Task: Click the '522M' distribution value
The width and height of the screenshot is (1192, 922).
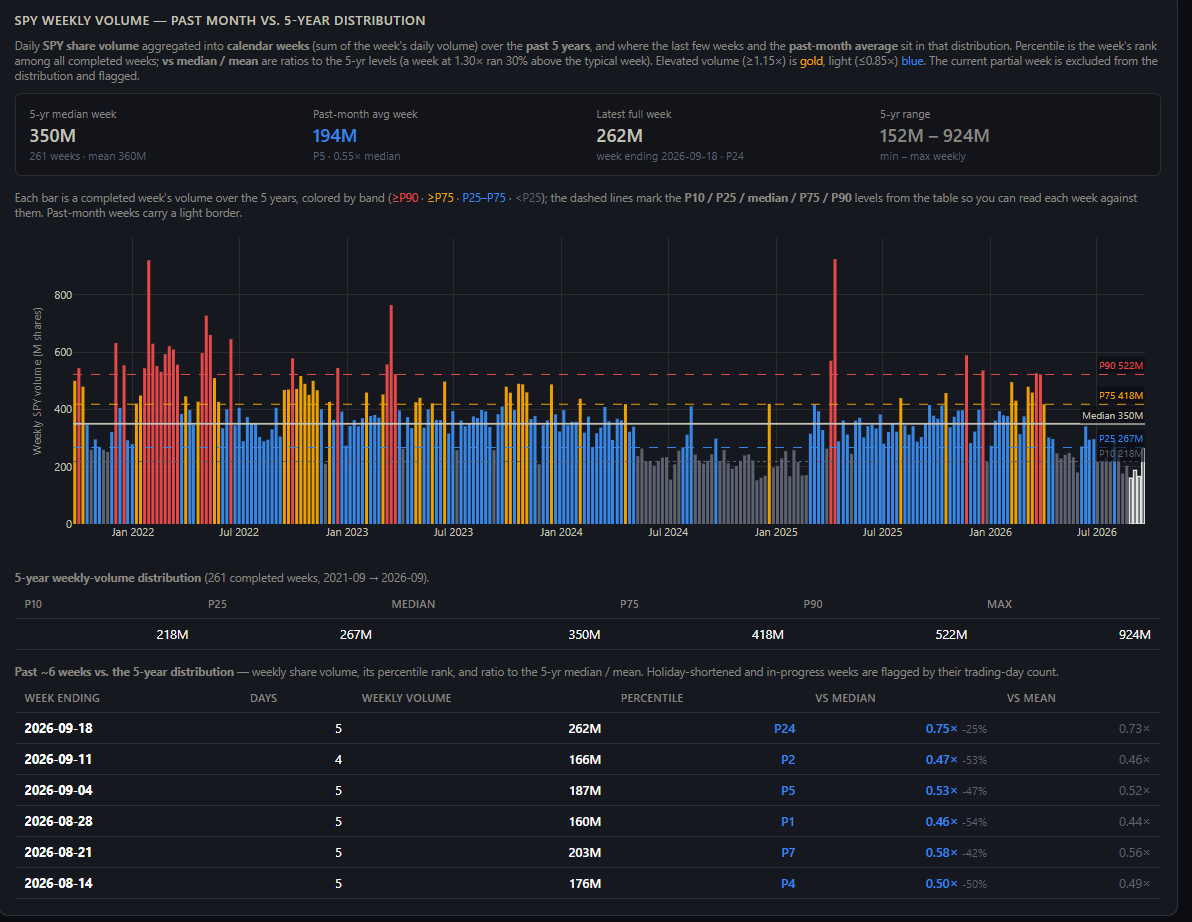Action: click(951, 635)
